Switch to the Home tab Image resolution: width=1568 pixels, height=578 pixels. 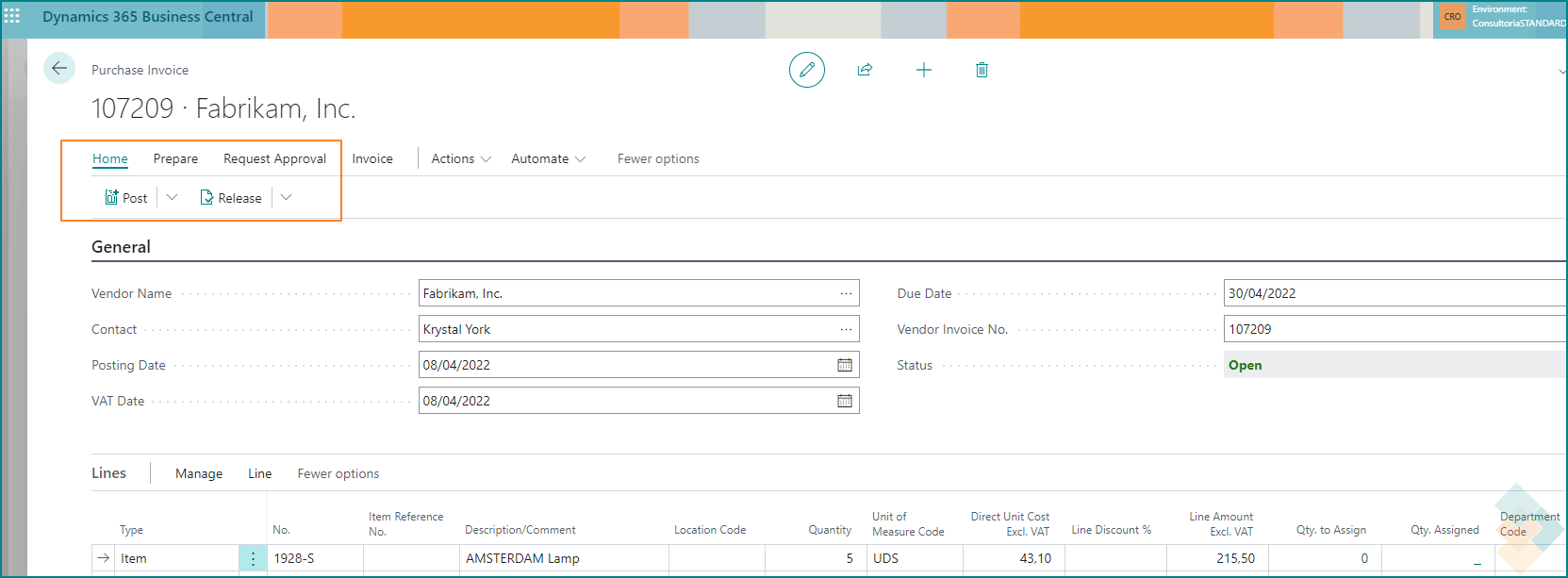[110, 158]
